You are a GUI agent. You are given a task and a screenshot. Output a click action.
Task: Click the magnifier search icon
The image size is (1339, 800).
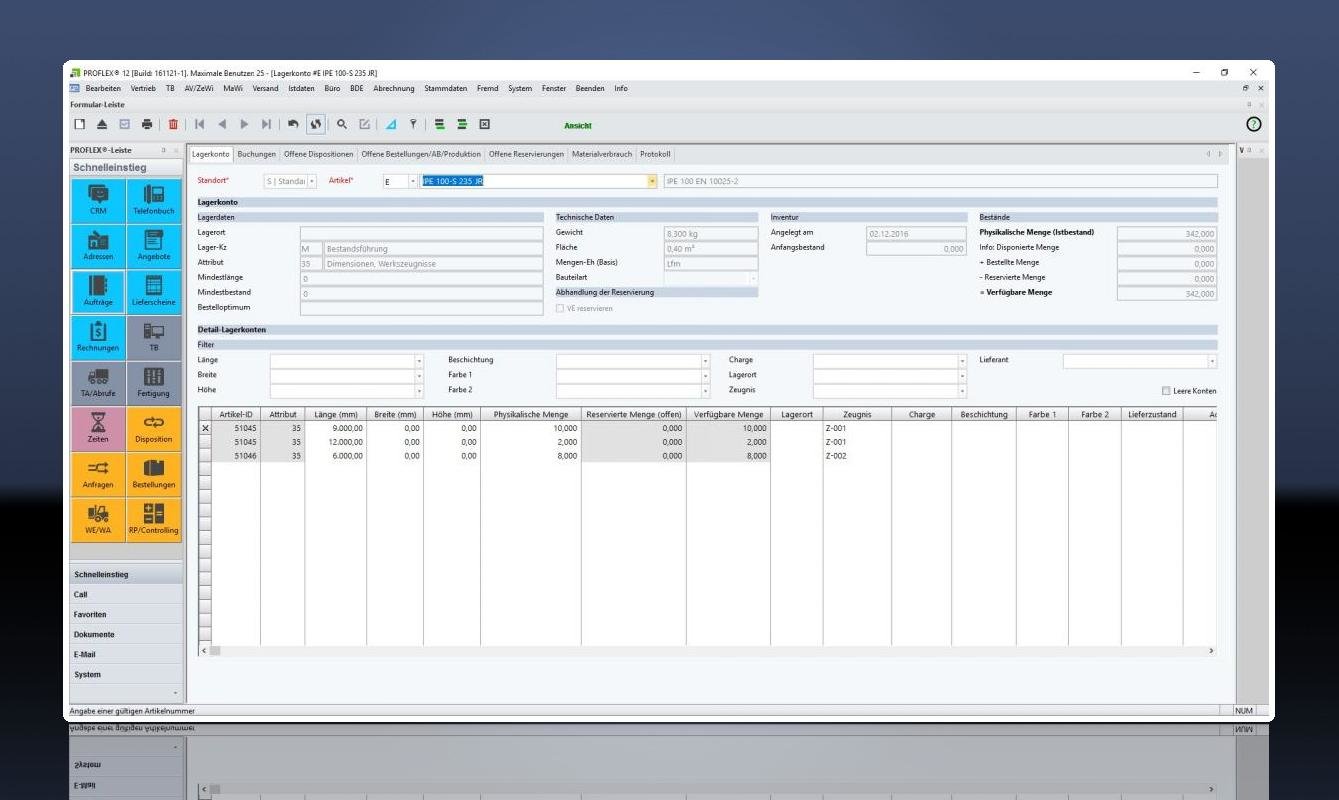pyautogui.click(x=341, y=124)
